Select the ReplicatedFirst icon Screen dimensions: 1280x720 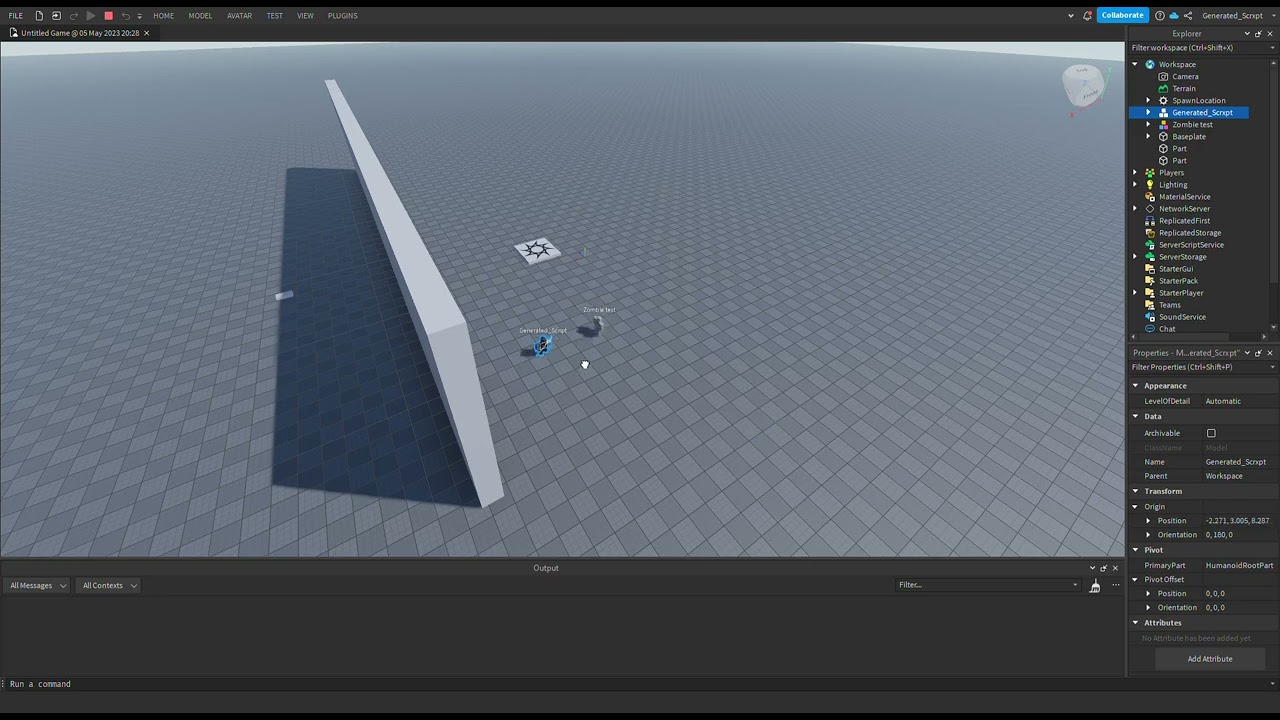(1150, 221)
